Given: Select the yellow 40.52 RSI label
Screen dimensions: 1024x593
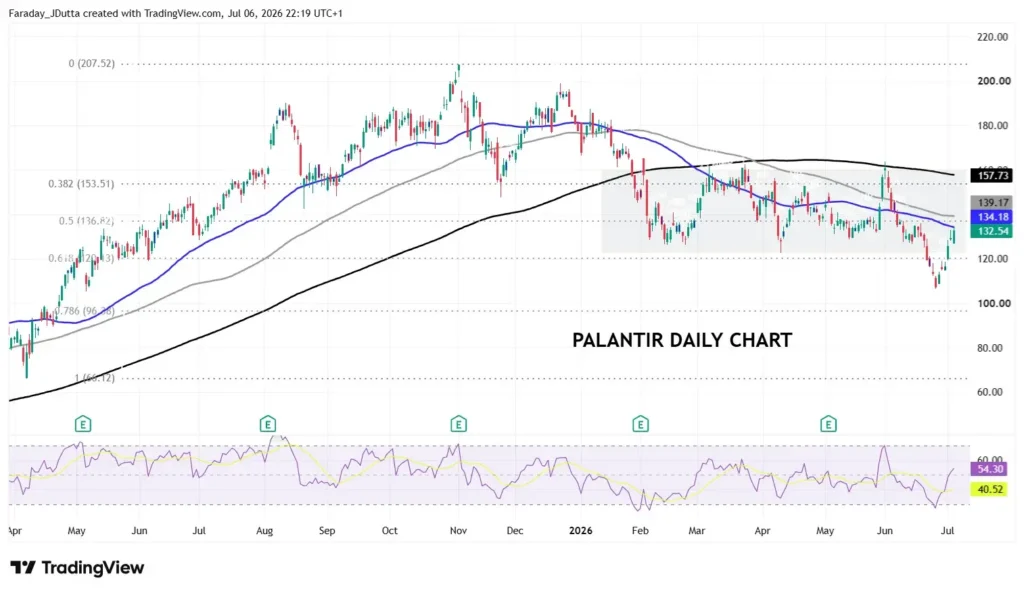Looking at the screenshot, I should [x=989, y=489].
